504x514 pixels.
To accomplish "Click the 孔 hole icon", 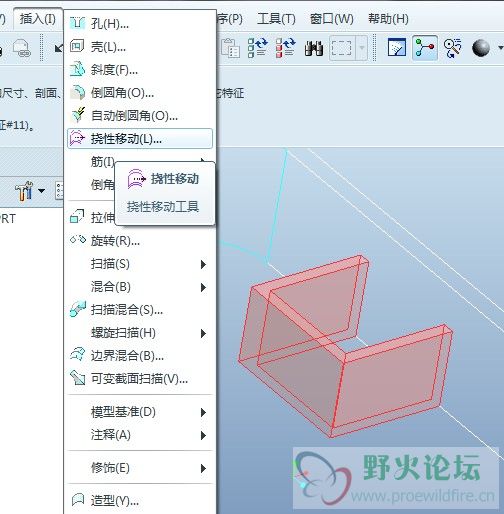I will (77, 23).
